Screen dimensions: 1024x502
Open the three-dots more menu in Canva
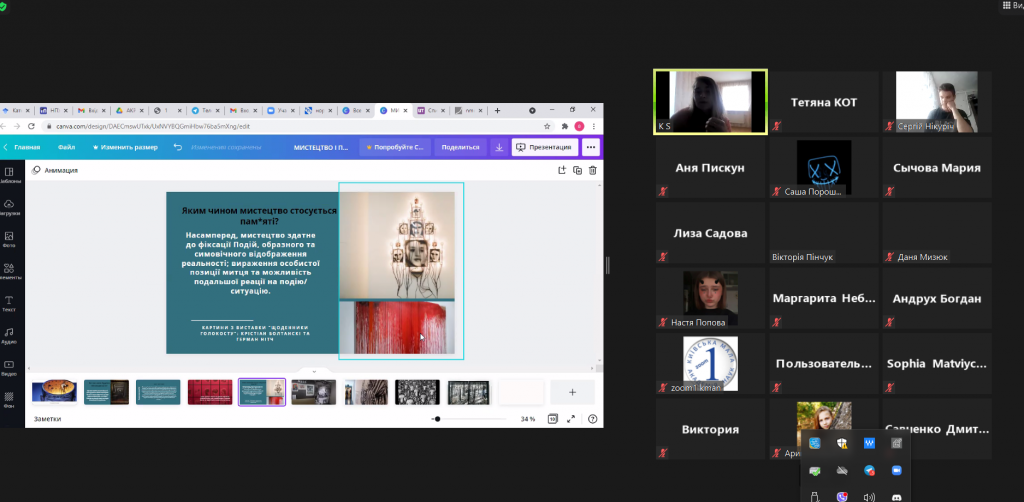[591, 147]
